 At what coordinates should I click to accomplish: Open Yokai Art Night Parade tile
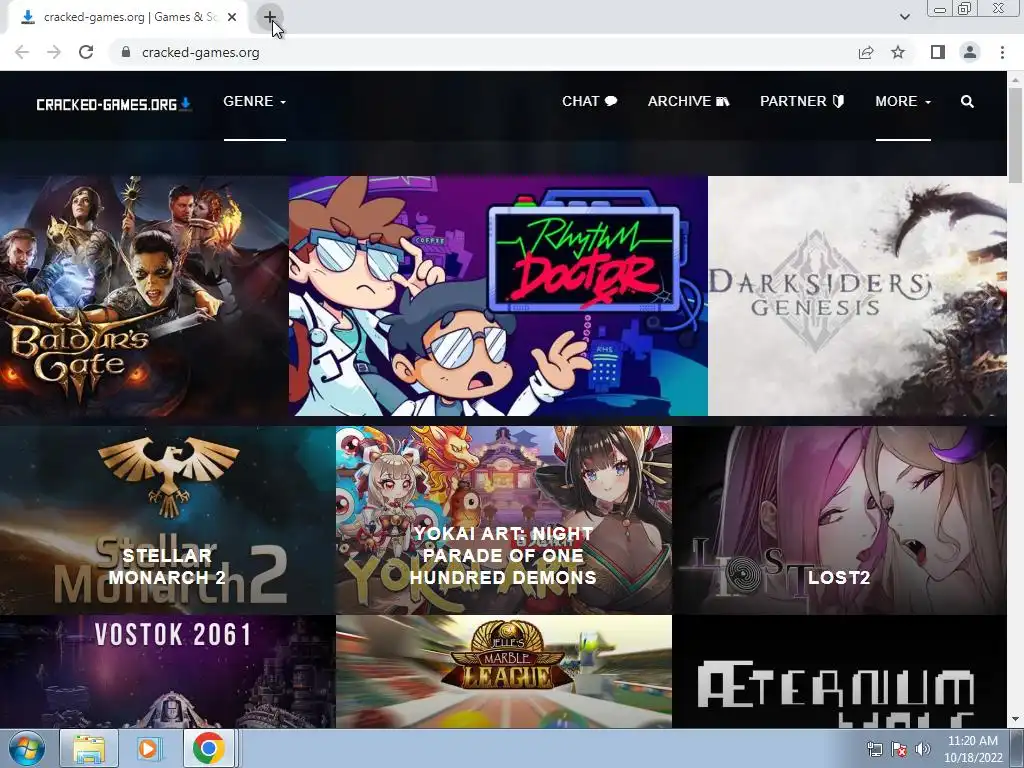tap(504, 520)
